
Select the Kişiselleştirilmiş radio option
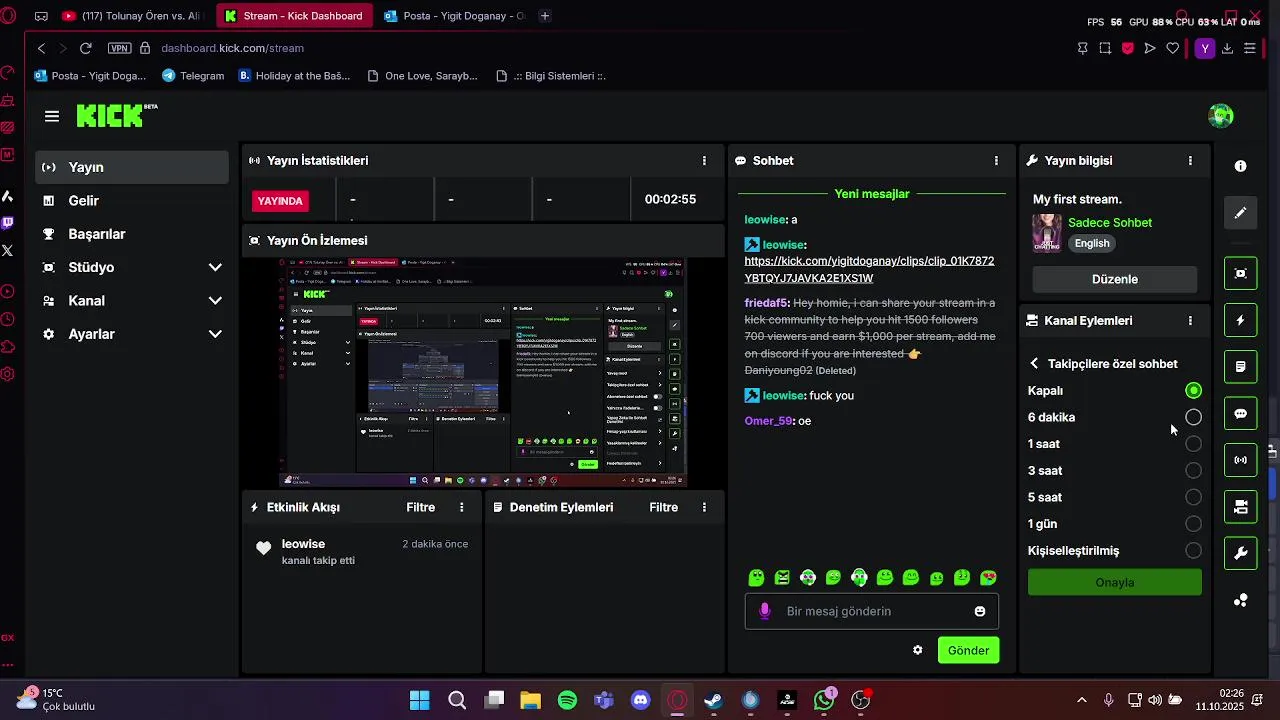[1193, 550]
